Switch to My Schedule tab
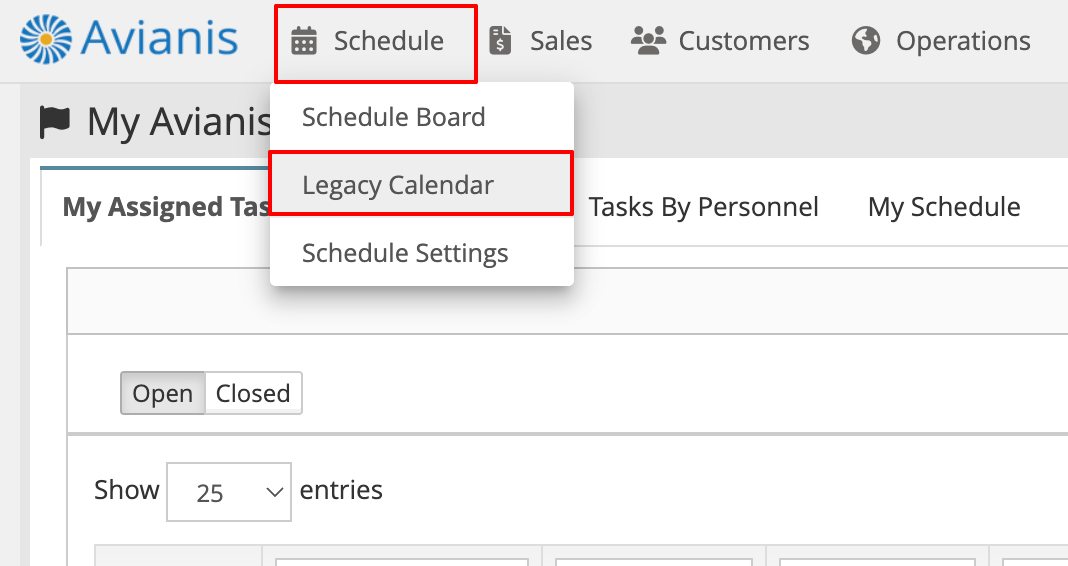Image resolution: width=1068 pixels, height=566 pixels. (x=944, y=207)
